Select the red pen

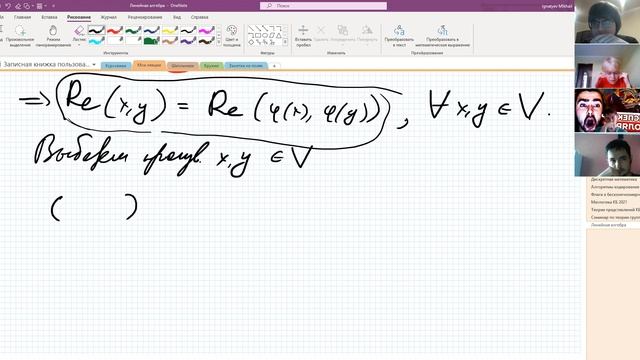click(x=115, y=30)
